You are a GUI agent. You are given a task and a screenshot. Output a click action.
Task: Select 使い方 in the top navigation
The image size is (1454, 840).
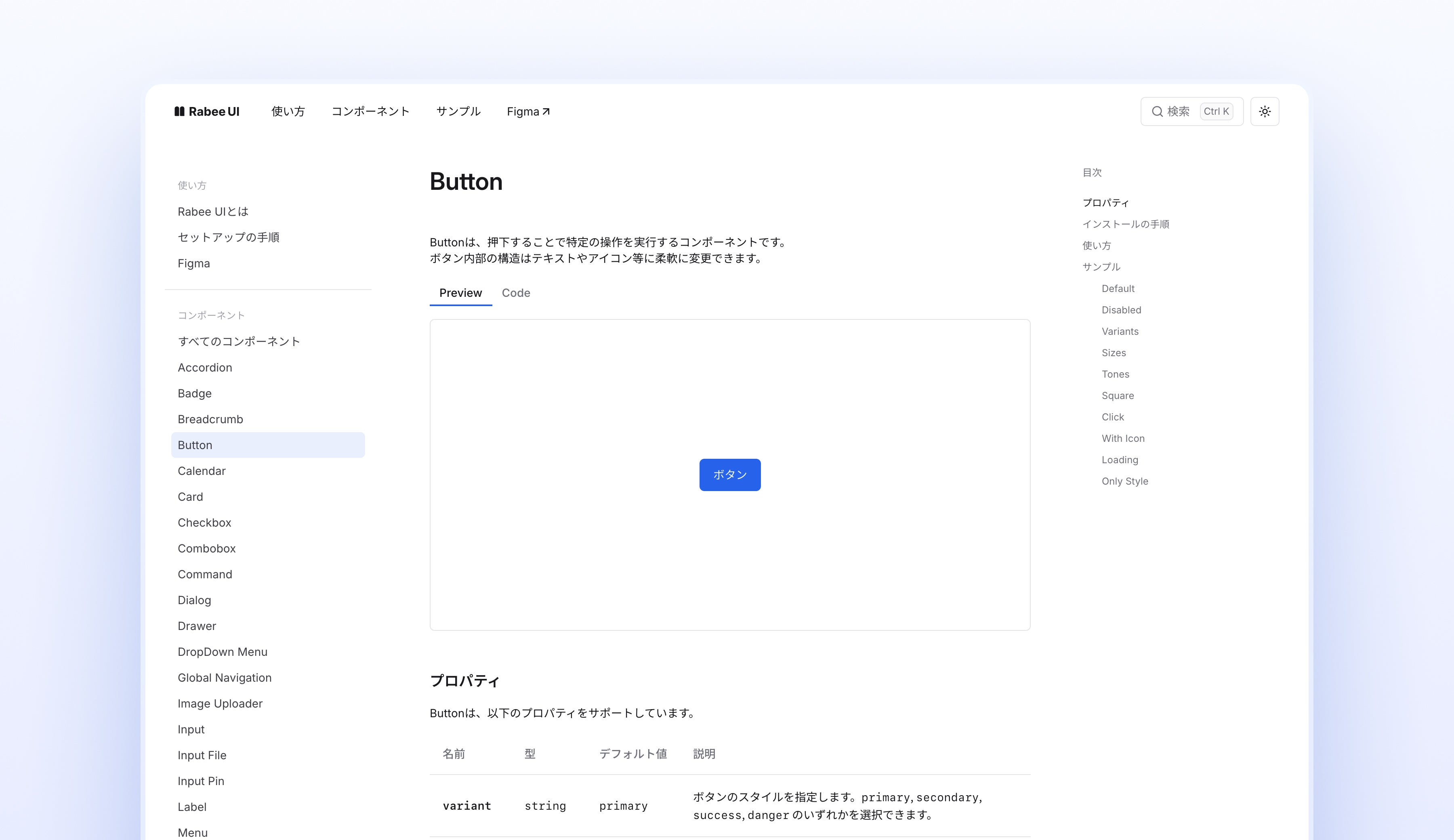pyautogui.click(x=288, y=111)
